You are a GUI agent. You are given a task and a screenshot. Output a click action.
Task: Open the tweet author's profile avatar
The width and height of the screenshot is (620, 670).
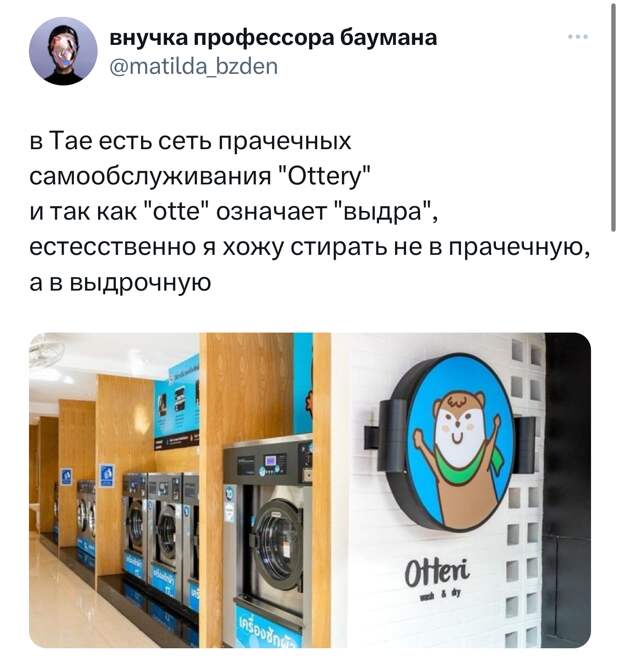coord(63,51)
